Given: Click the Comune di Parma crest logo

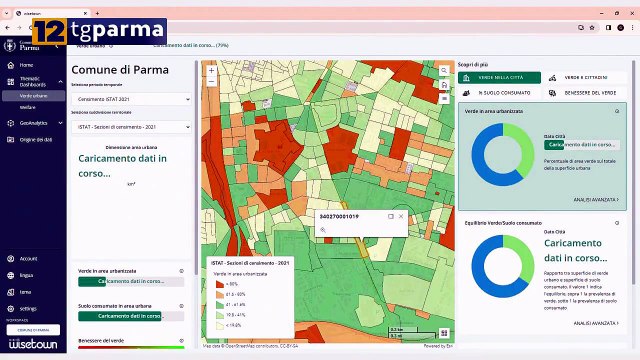Looking at the screenshot, I should (9, 45).
